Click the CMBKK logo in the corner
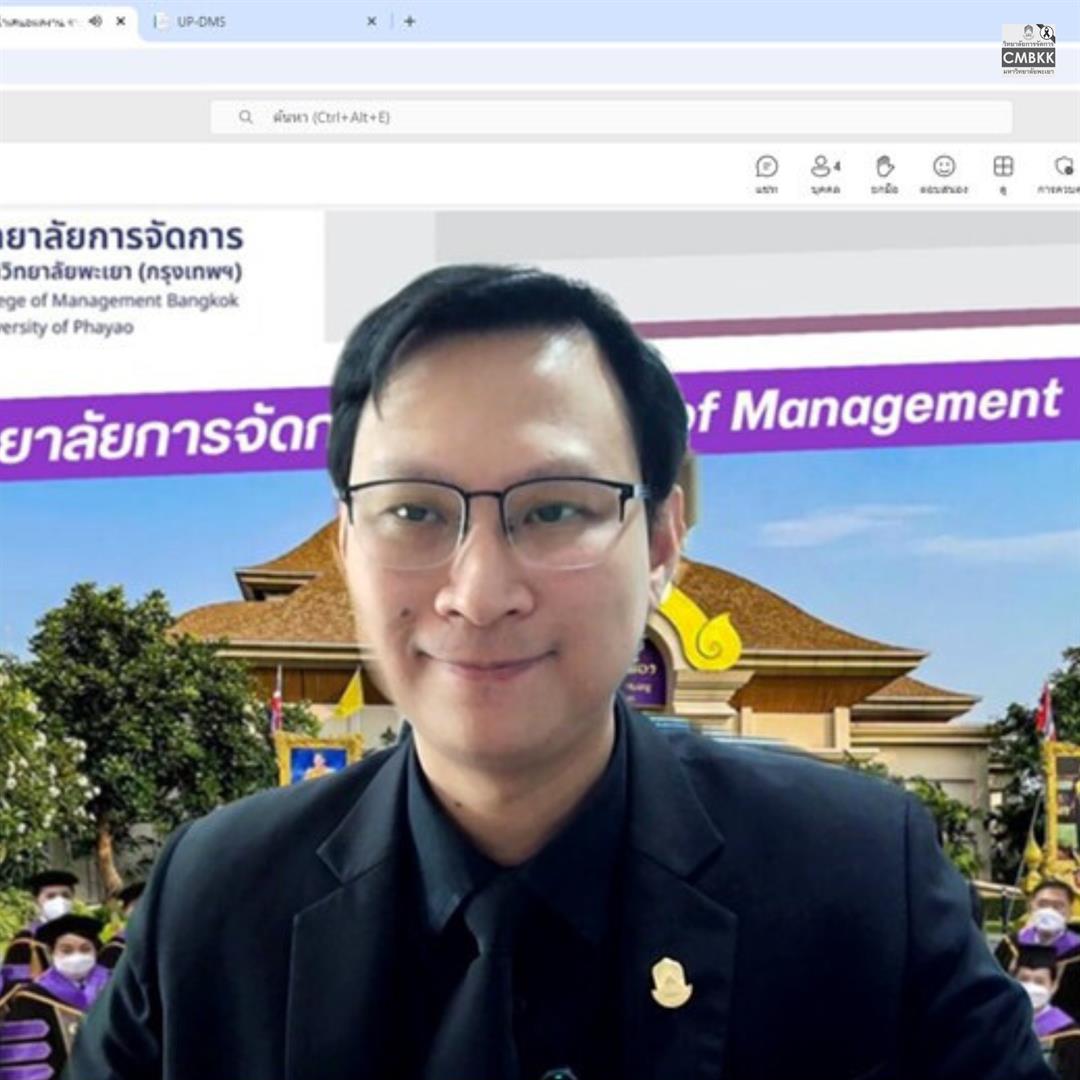Screen dimensions: 1080x1080 point(1028,50)
